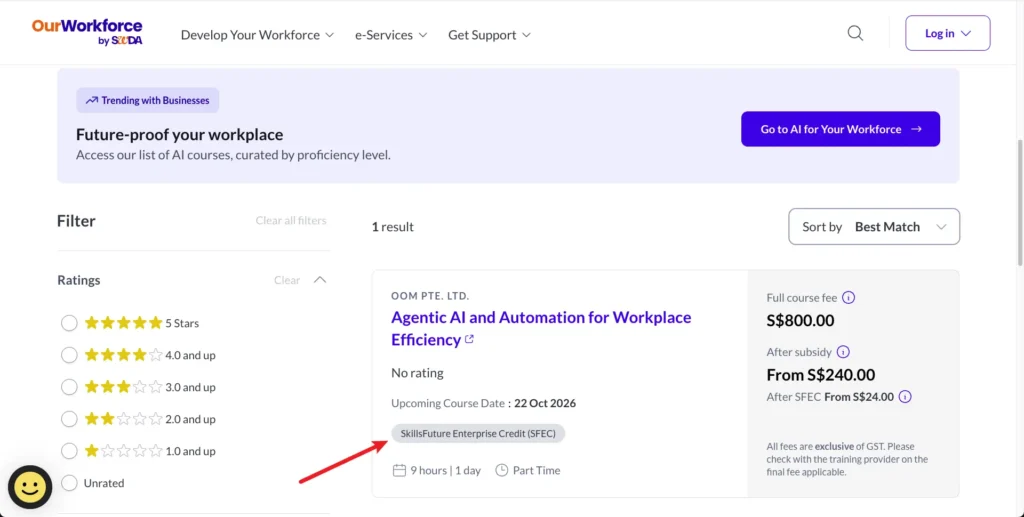Click the info icon beside Full course fee

tap(848, 298)
